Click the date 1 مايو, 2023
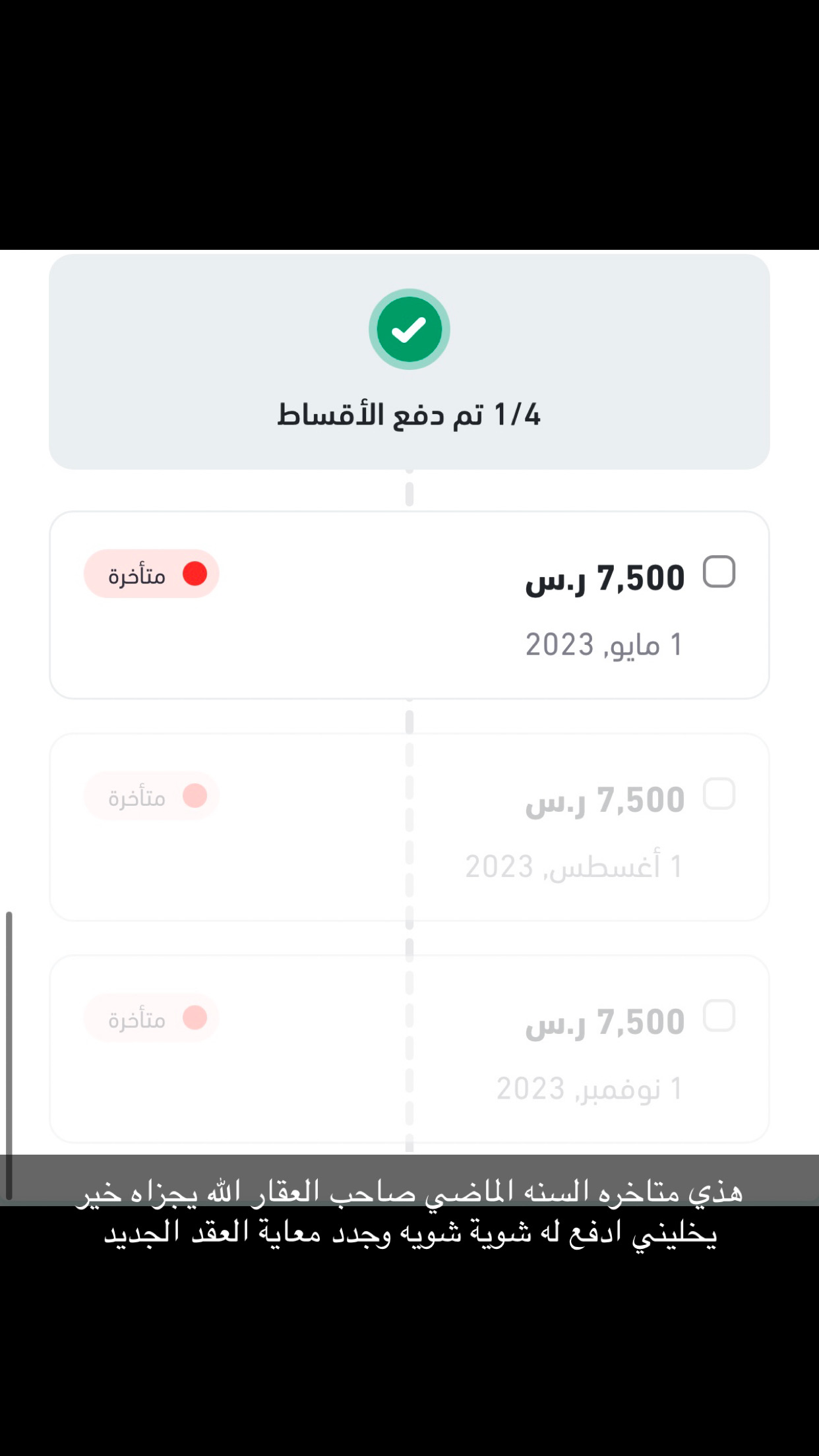 [603, 644]
